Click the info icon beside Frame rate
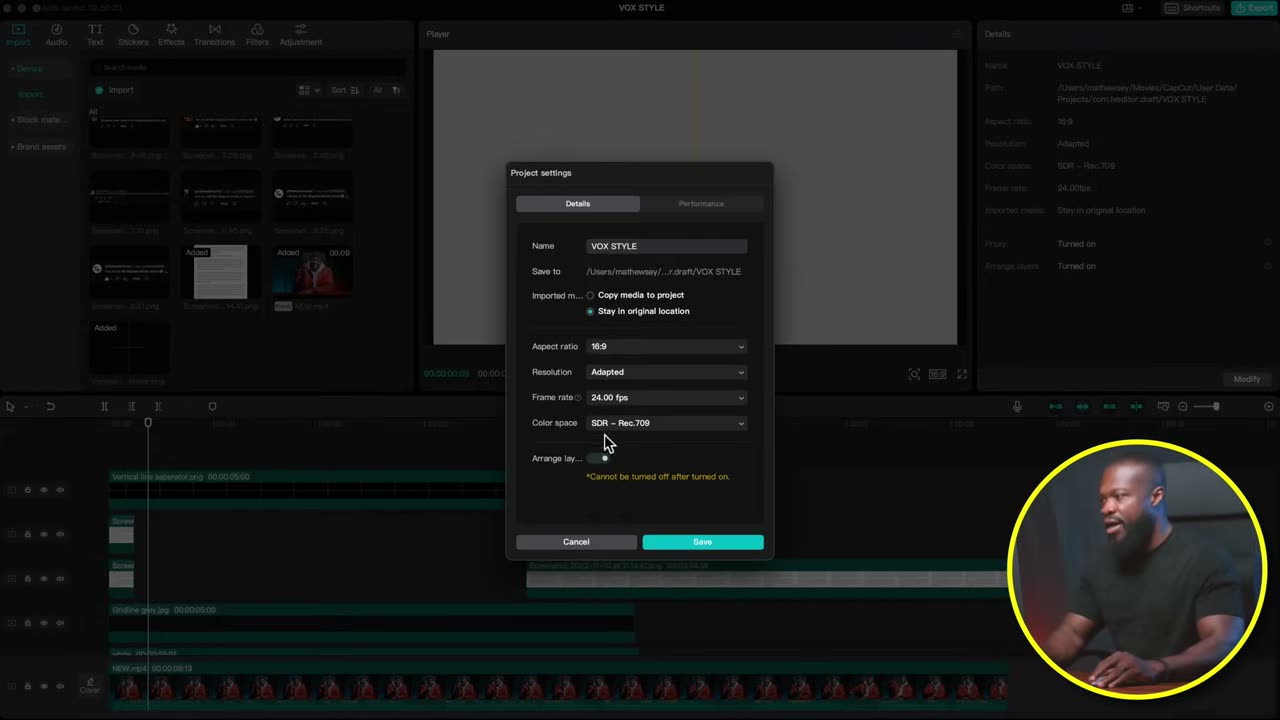This screenshot has width=1280, height=720. tap(578, 398)
